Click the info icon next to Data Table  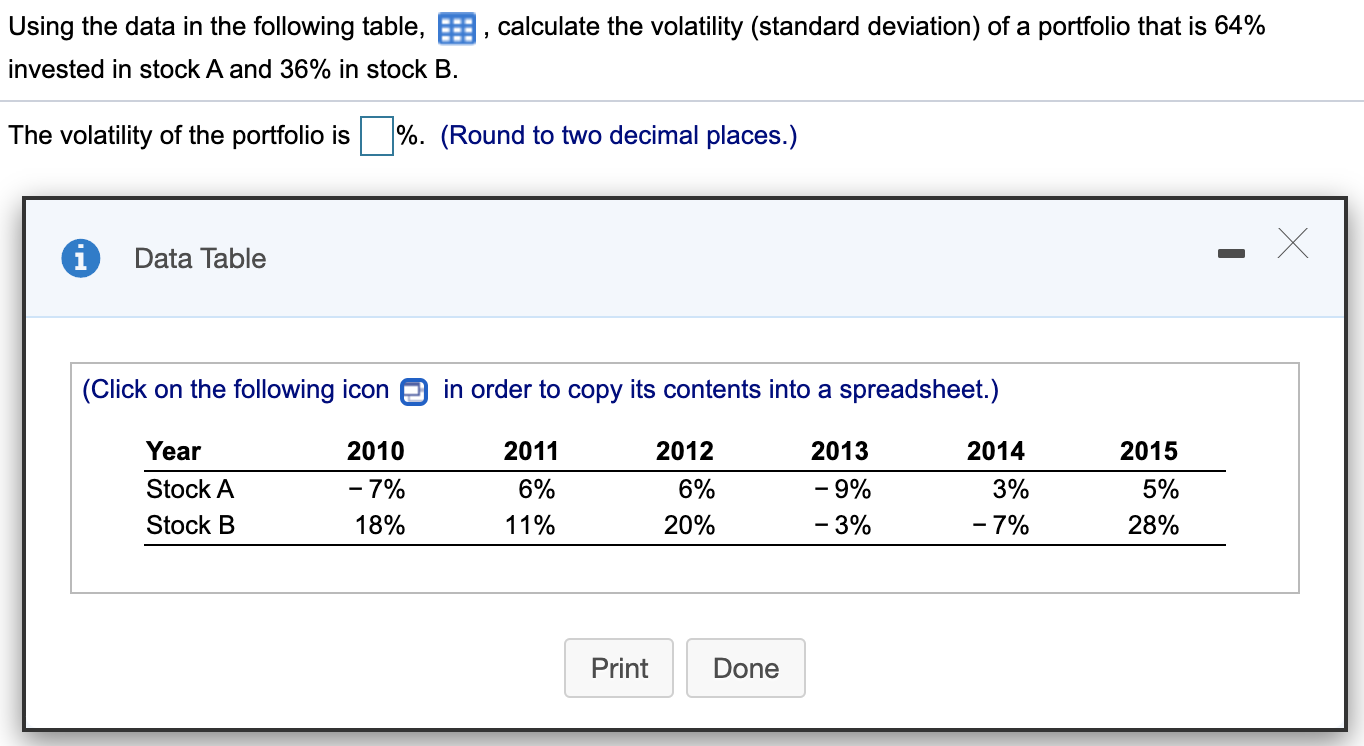[x=79, y=258]
